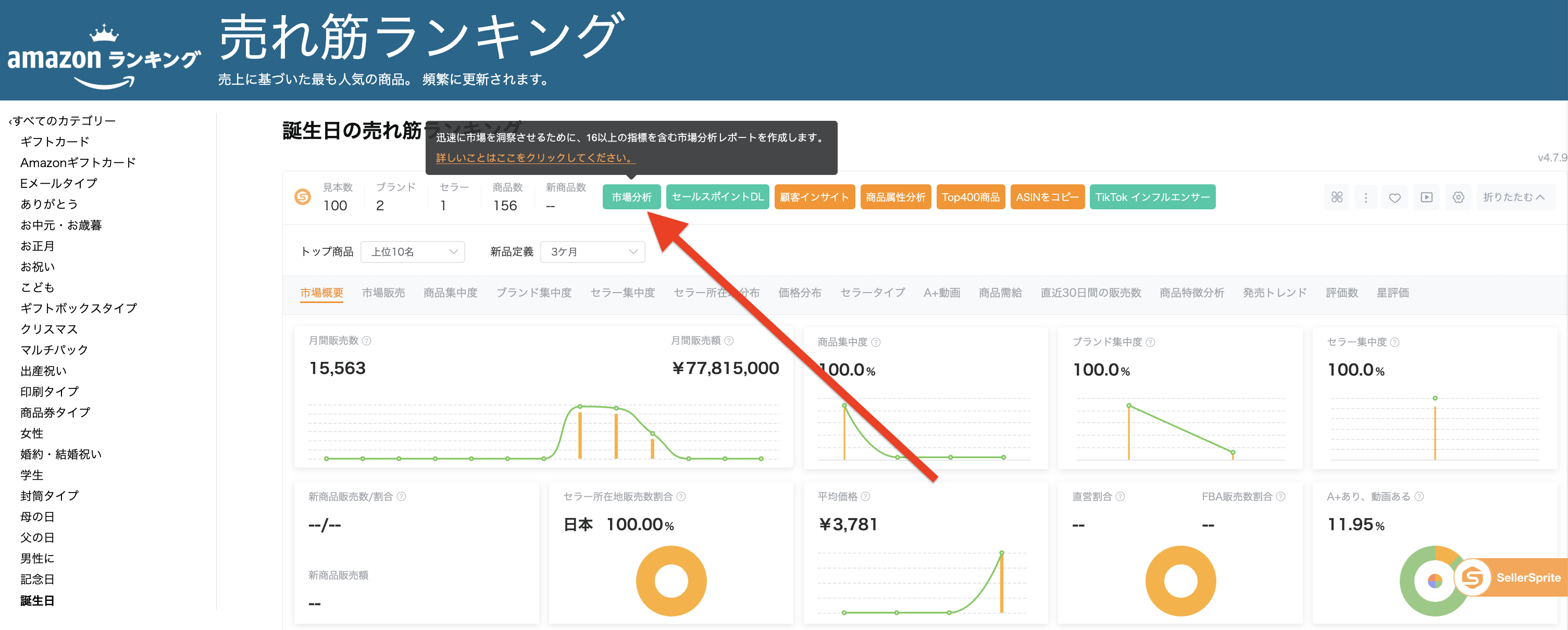1568x630 pixels.
Task: Click the 顧客インサイト button
Action: coord(814,197)
